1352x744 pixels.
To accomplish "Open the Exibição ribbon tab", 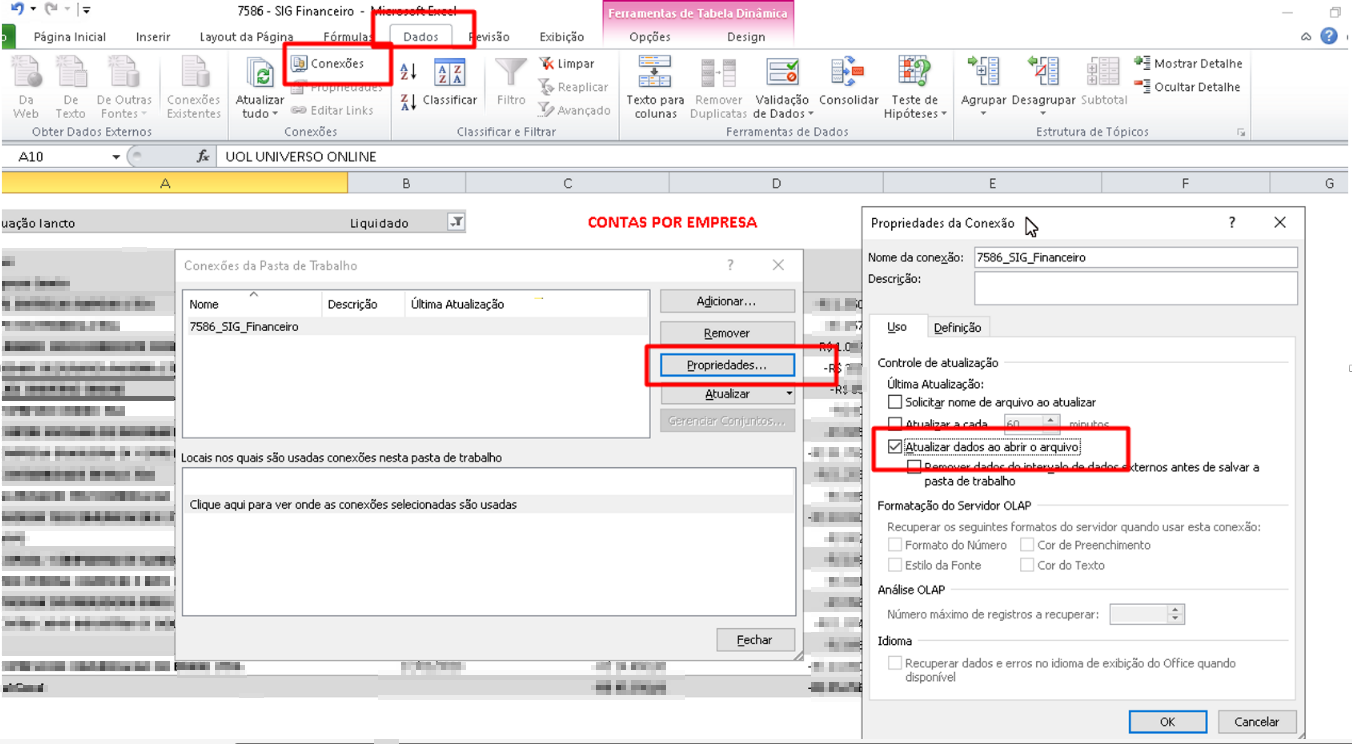I will pos(562,37).
